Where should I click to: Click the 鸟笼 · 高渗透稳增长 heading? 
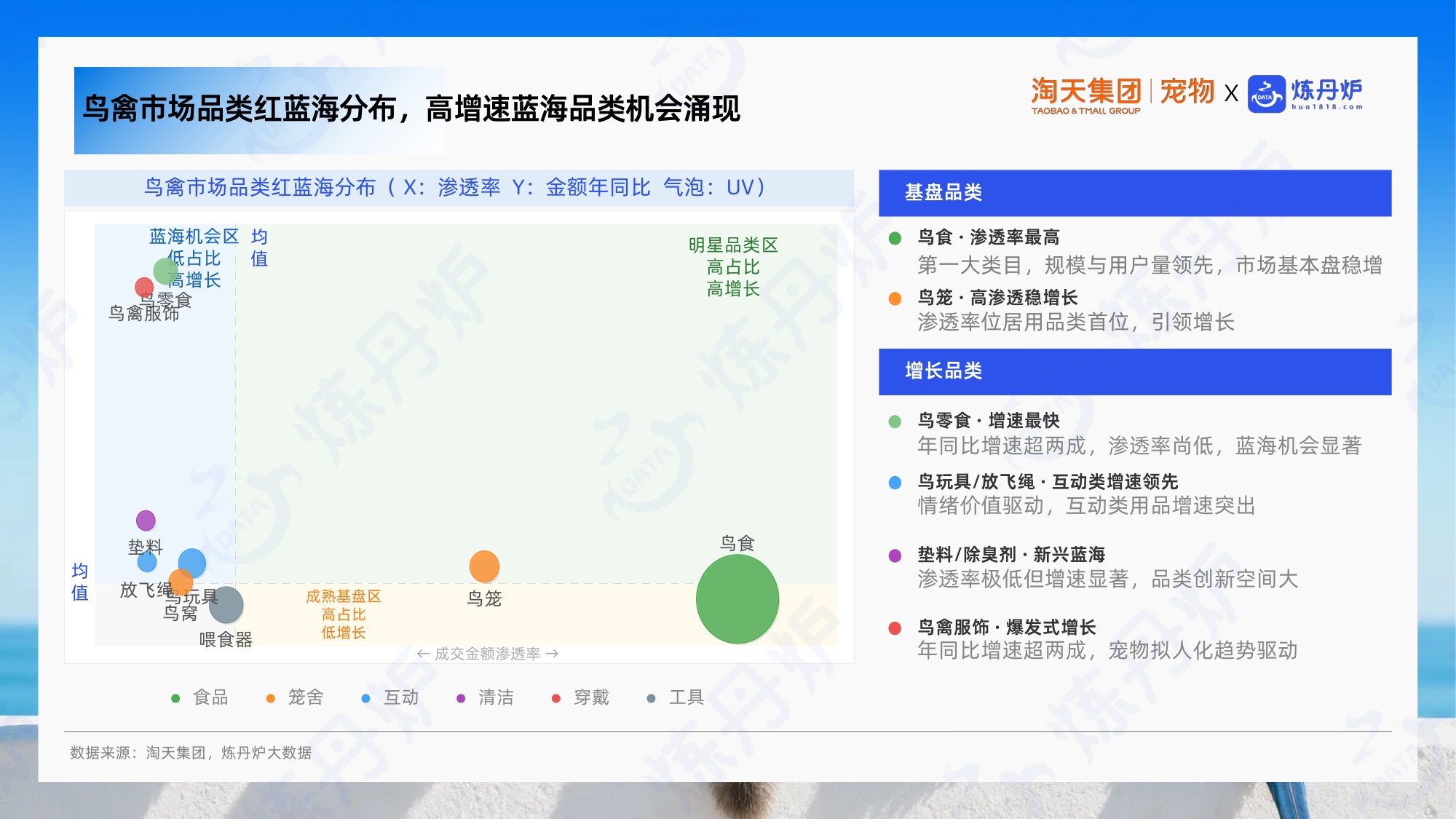pyautogui.click(x=997, y=298)
